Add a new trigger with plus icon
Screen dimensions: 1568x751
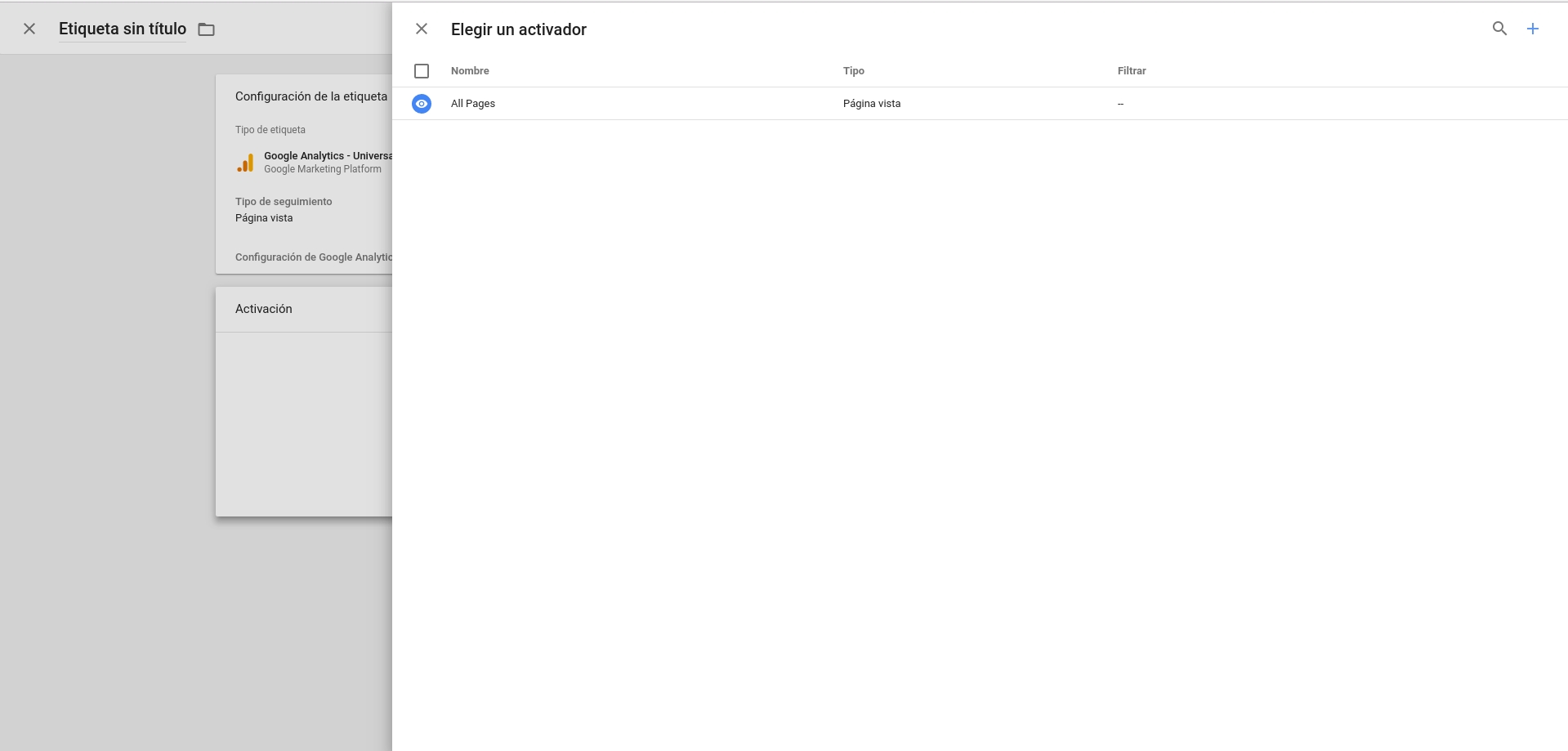[1533, 29]
